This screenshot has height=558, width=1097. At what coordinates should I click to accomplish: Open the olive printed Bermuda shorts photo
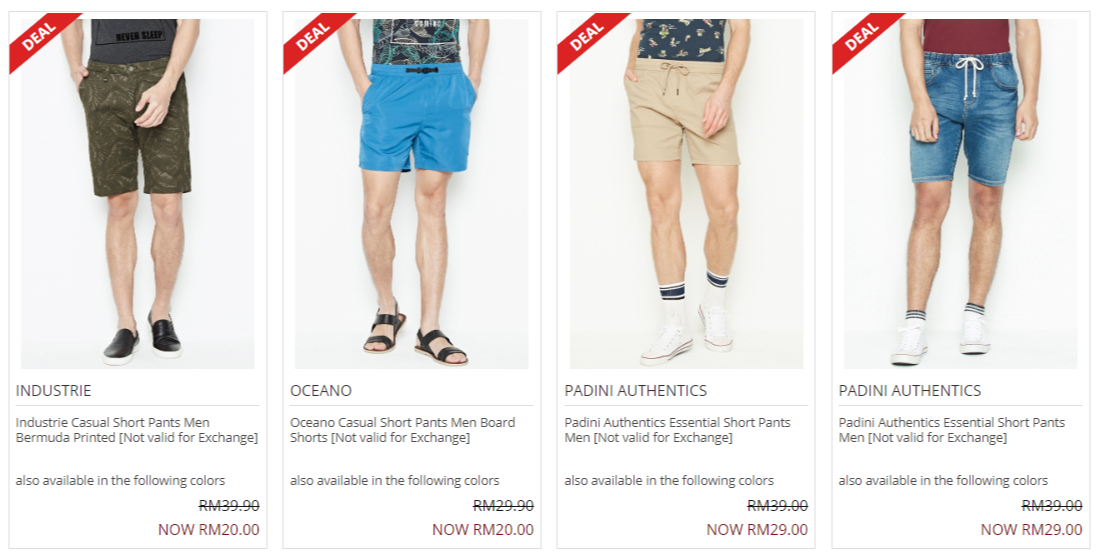[x=138, y=193]
